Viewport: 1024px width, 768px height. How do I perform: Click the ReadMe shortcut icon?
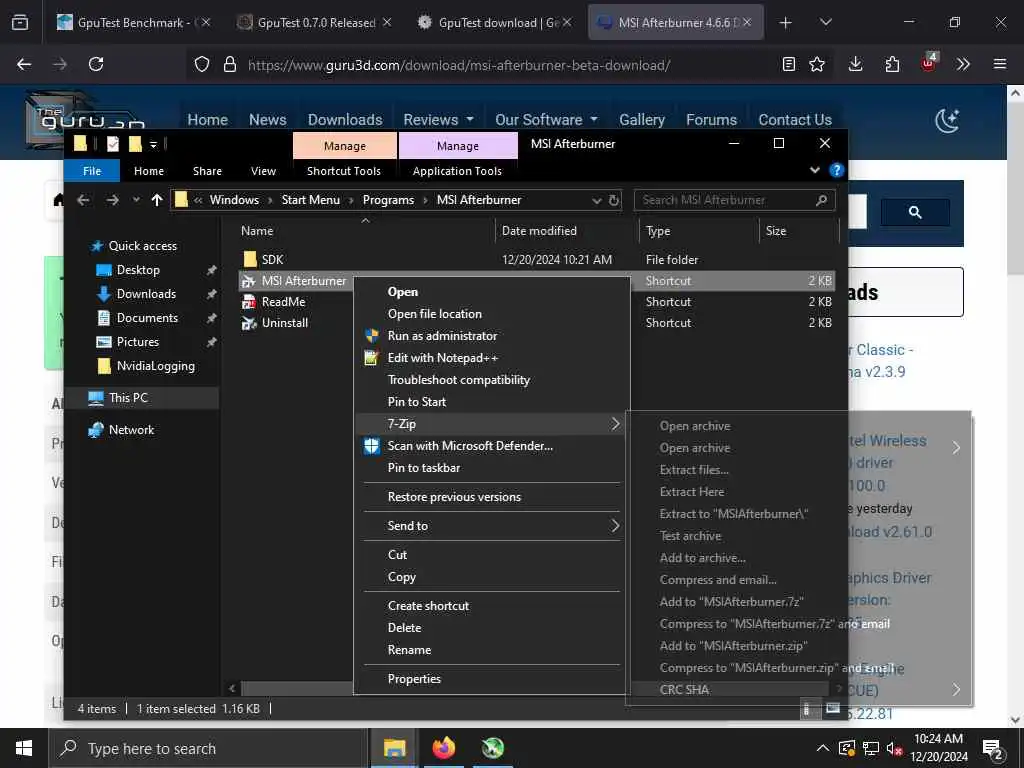(248, 302)
